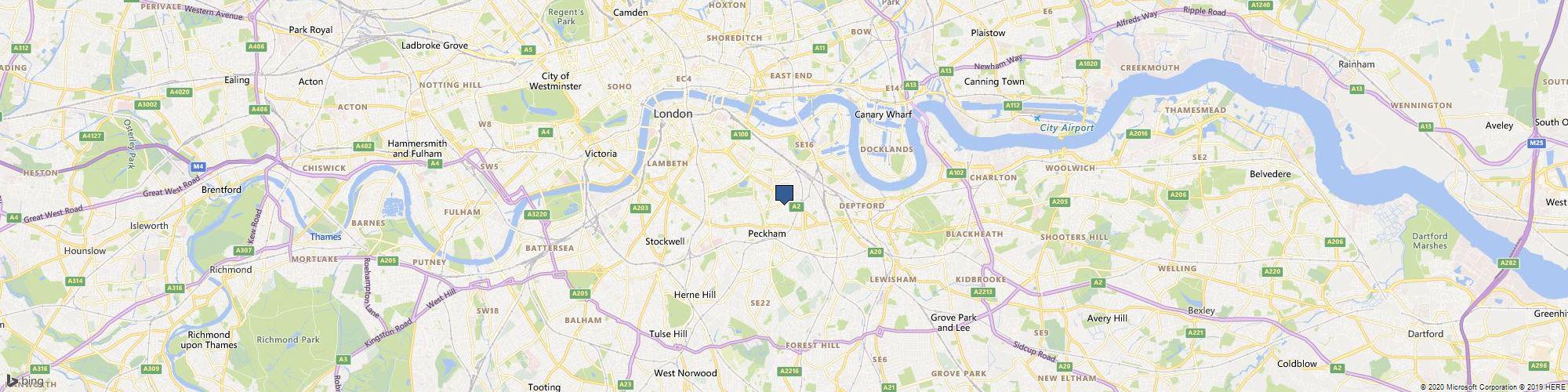Click the Peckham place label

click(x=767, y=234)
